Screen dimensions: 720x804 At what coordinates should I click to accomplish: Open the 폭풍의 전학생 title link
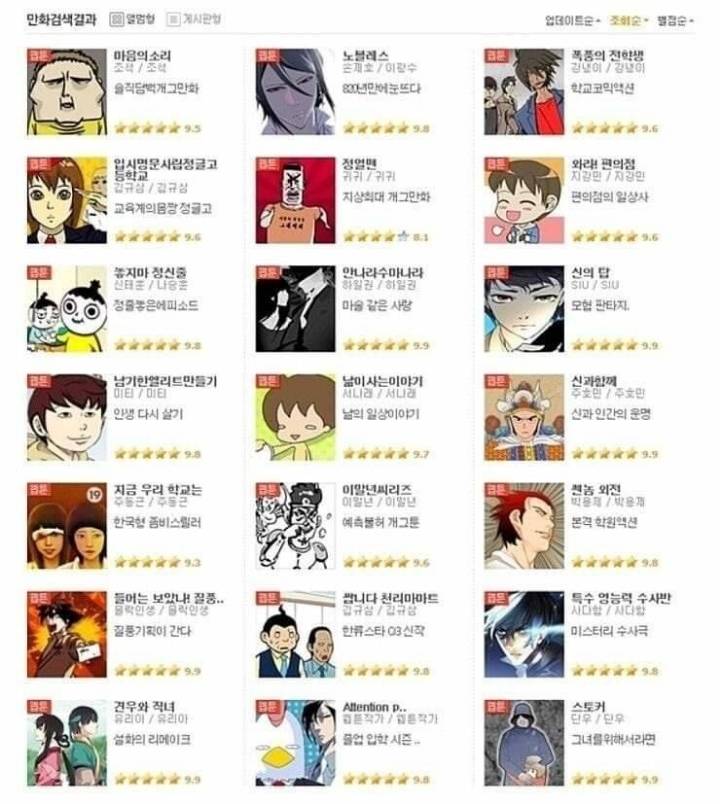(607, 55)
